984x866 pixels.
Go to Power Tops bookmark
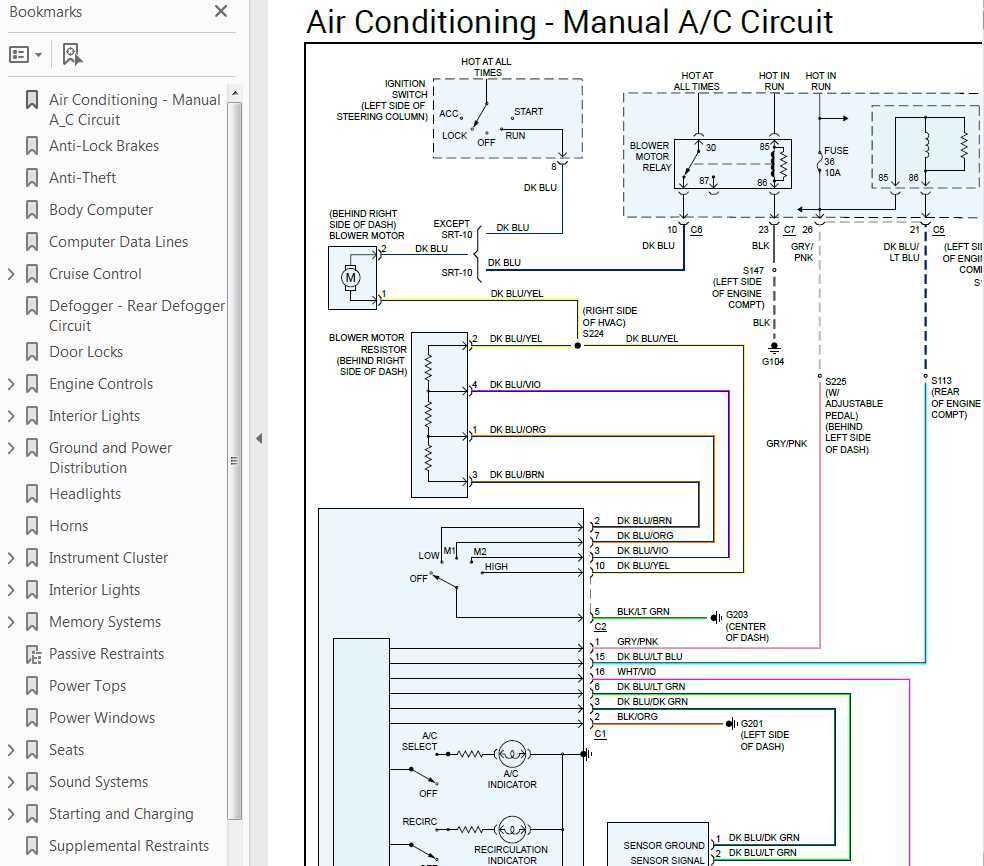coord(87,685)
